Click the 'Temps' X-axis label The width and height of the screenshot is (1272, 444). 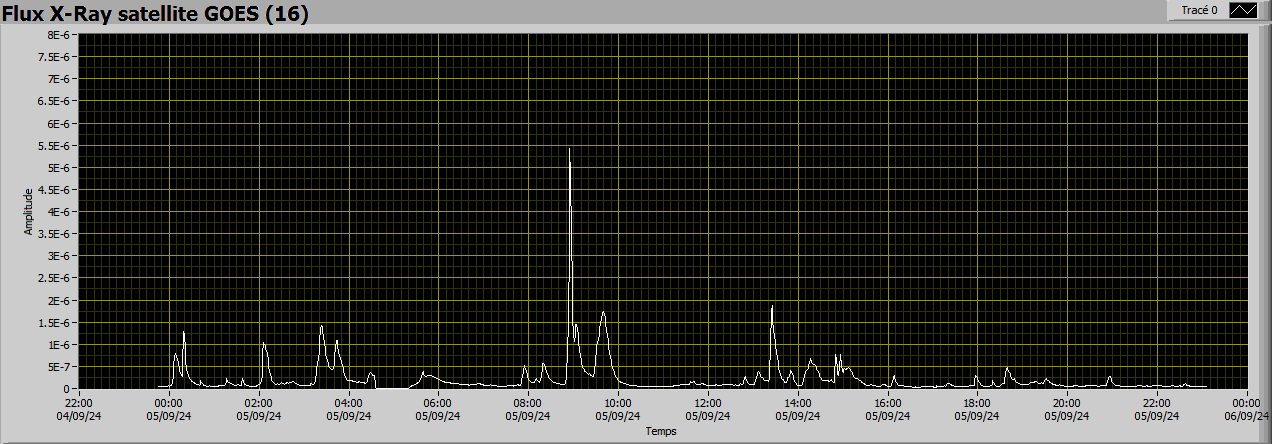[660, 432]
